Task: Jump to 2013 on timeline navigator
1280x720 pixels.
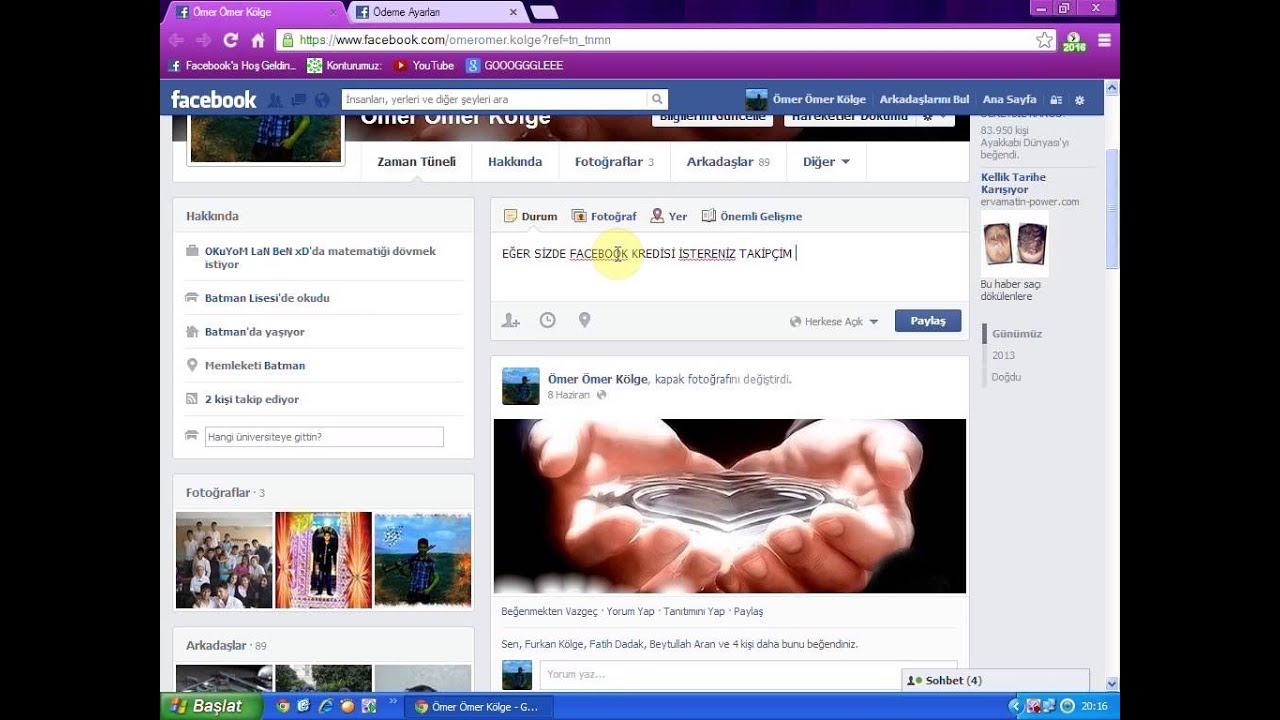Action: tap(1003, 355)
